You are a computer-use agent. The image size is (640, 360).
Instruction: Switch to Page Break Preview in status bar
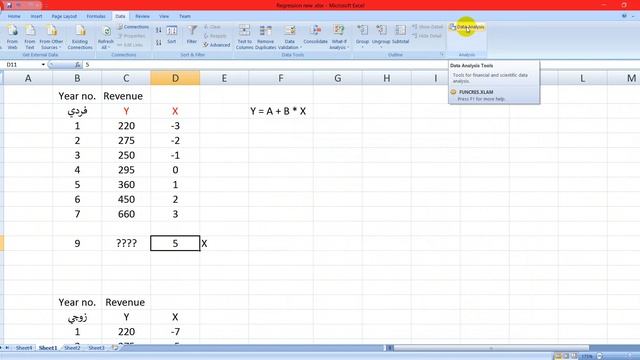[574, 356]
